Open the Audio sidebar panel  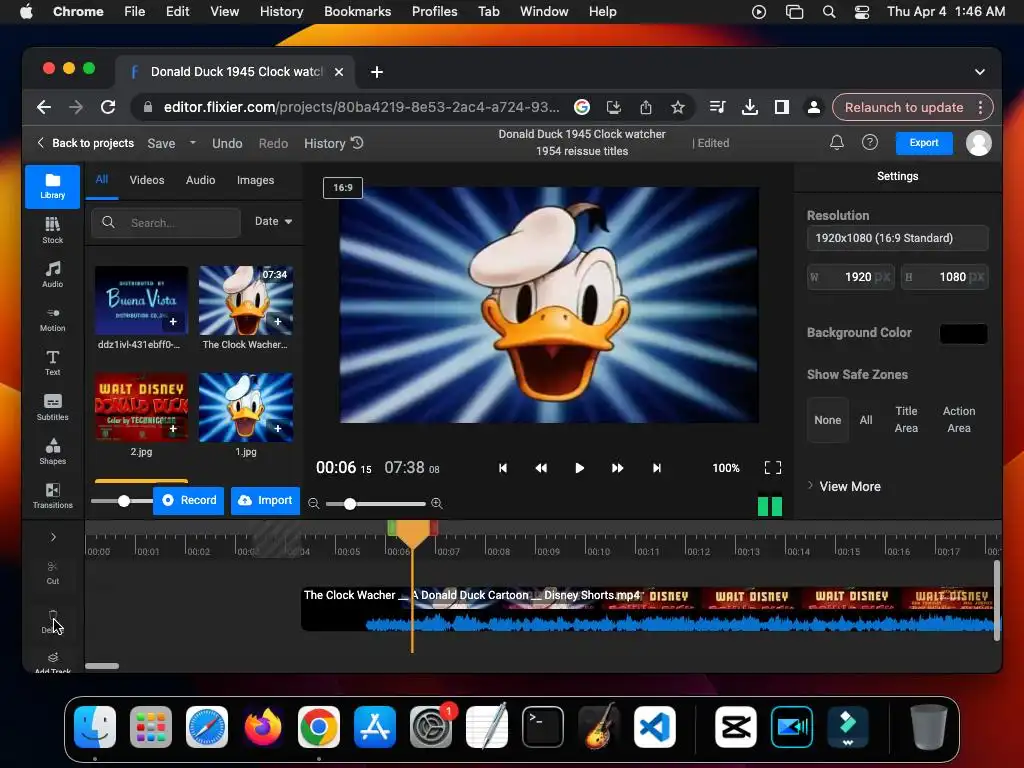click(52, 275)
